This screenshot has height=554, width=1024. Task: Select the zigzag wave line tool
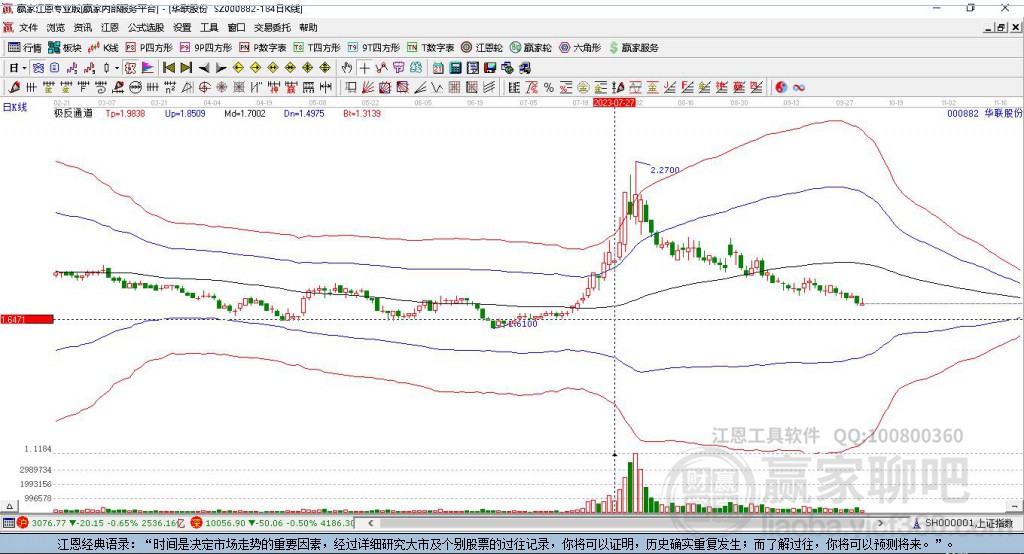tap(436, 87)
